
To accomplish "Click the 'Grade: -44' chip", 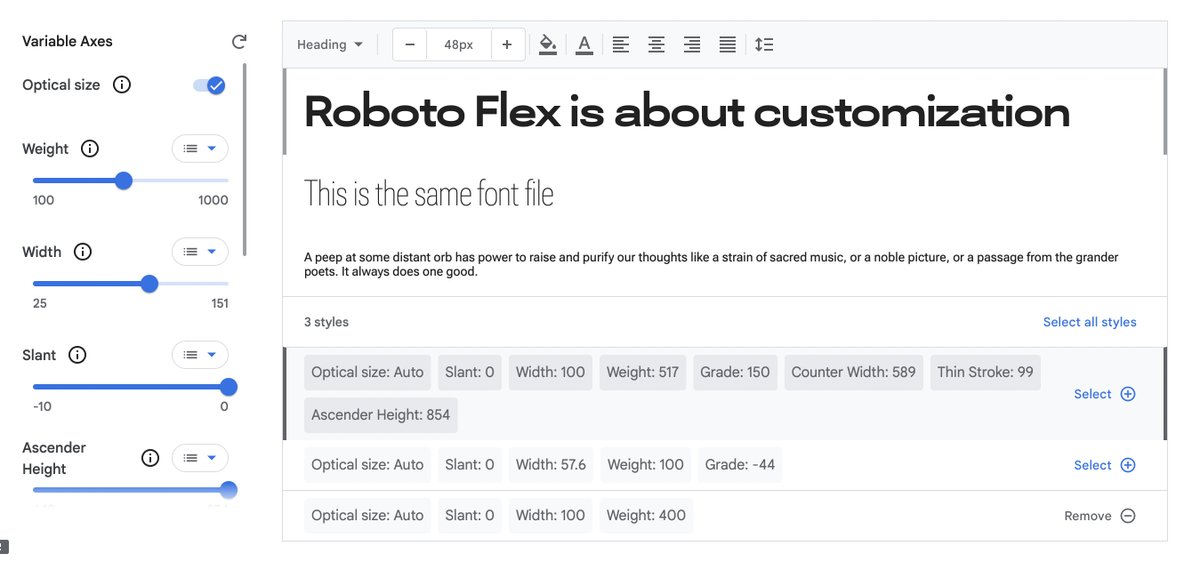I will [x=740, y=465].
